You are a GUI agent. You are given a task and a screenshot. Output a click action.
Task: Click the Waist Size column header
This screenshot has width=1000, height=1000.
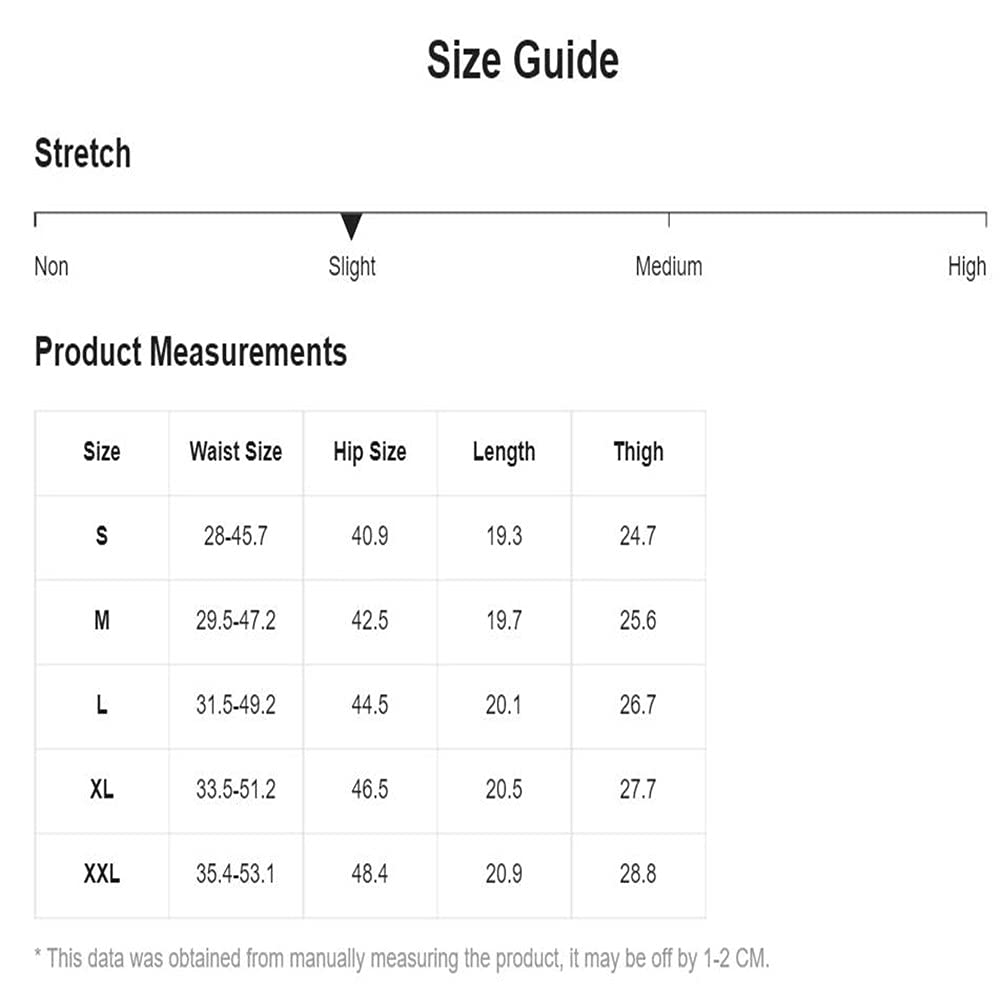point(236,452)
